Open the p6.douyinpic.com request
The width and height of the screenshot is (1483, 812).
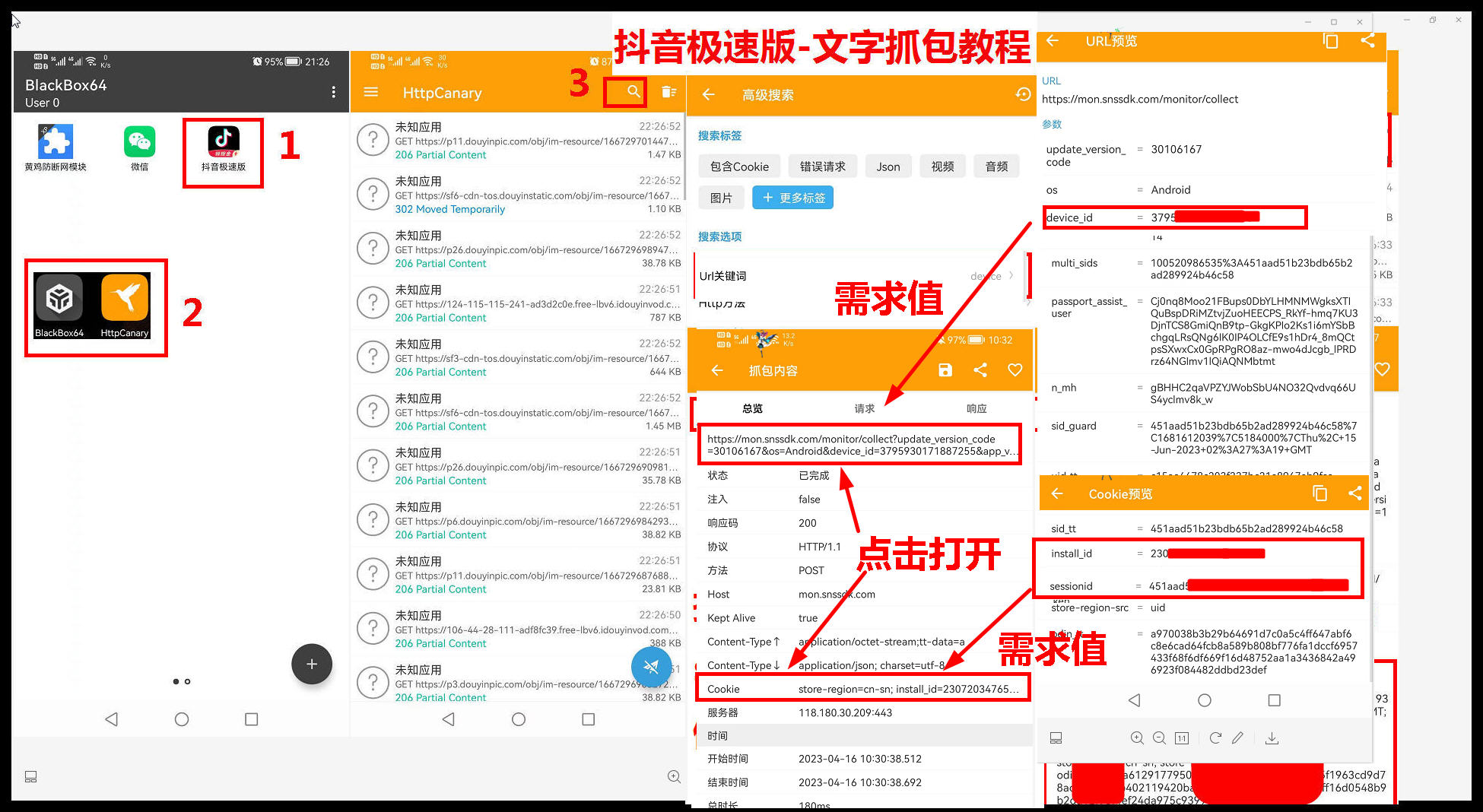pos(519,521)
